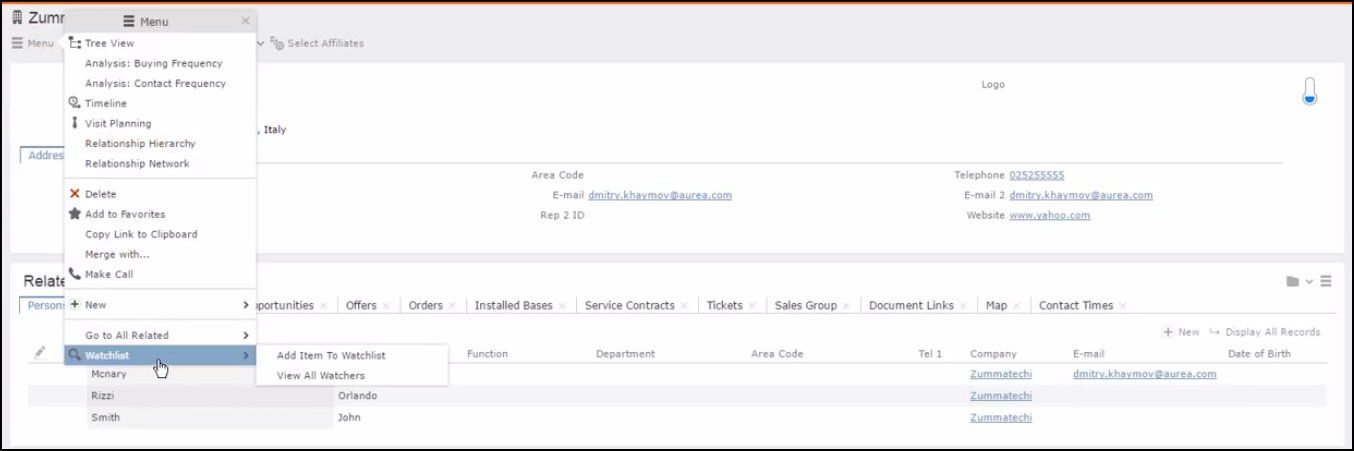Click the red Delete icon entry
1354x451 pixels.
click(75, 194)
